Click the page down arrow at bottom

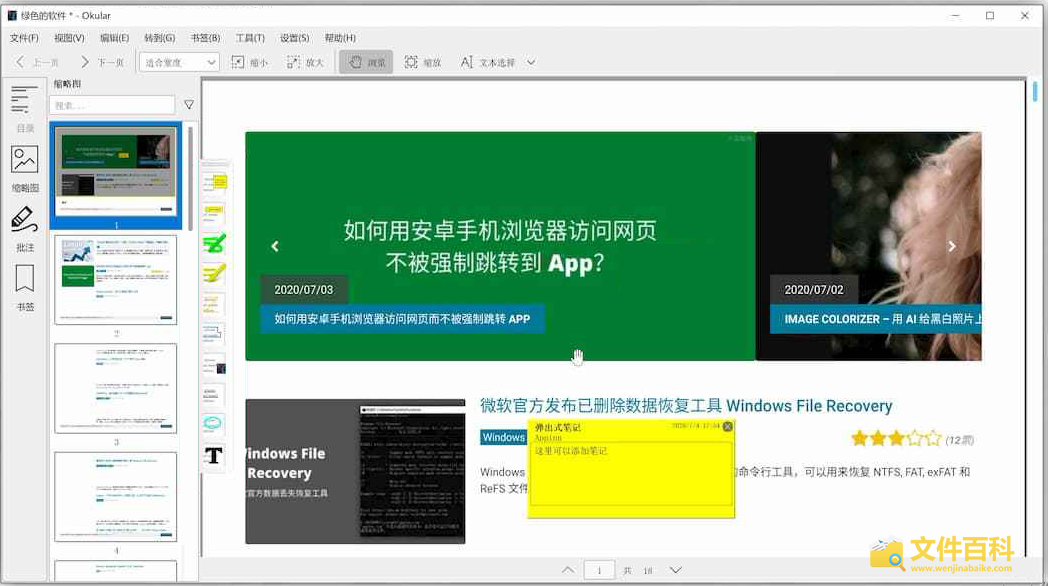676,570
